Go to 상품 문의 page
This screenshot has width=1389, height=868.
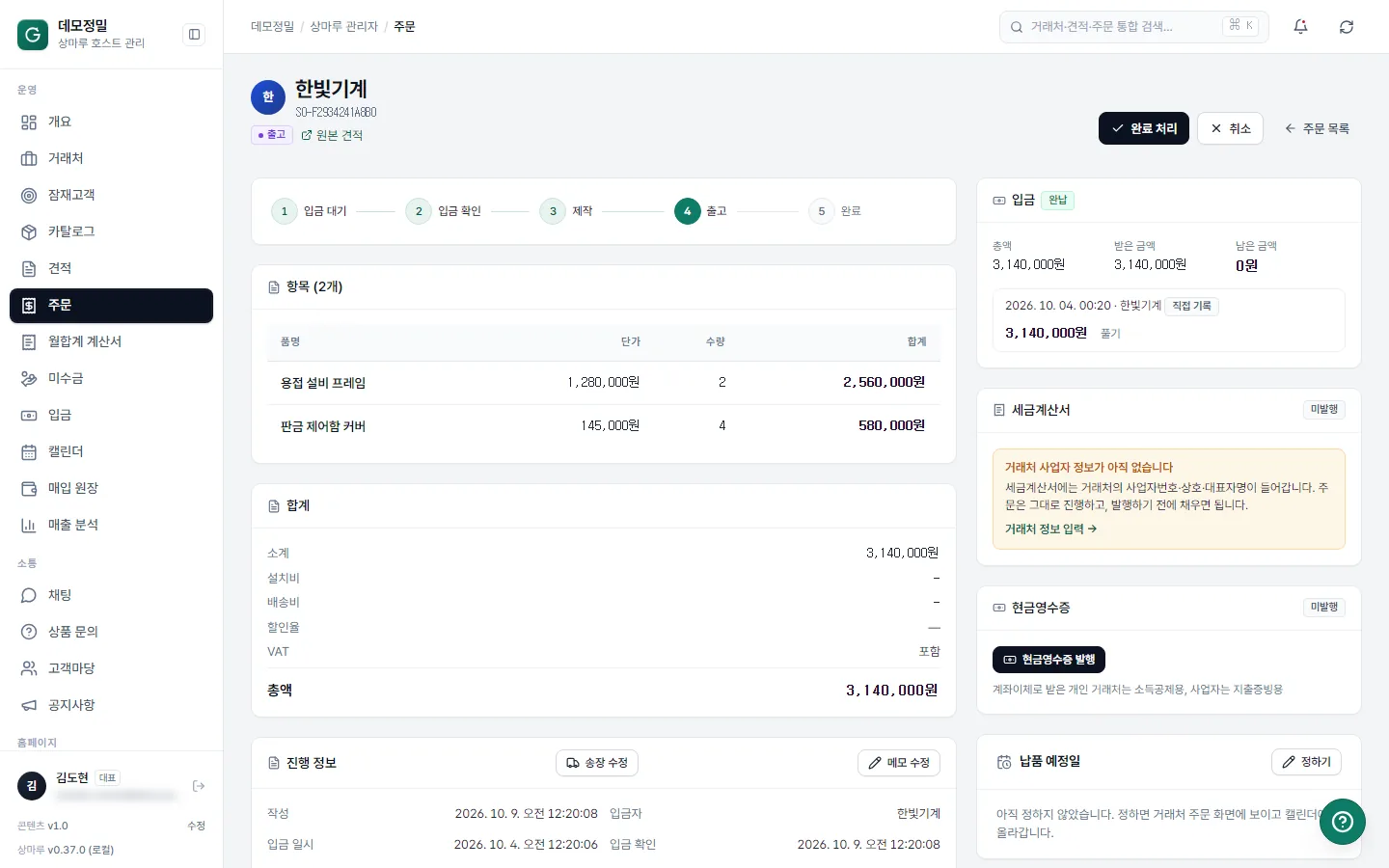pos(111,632)
